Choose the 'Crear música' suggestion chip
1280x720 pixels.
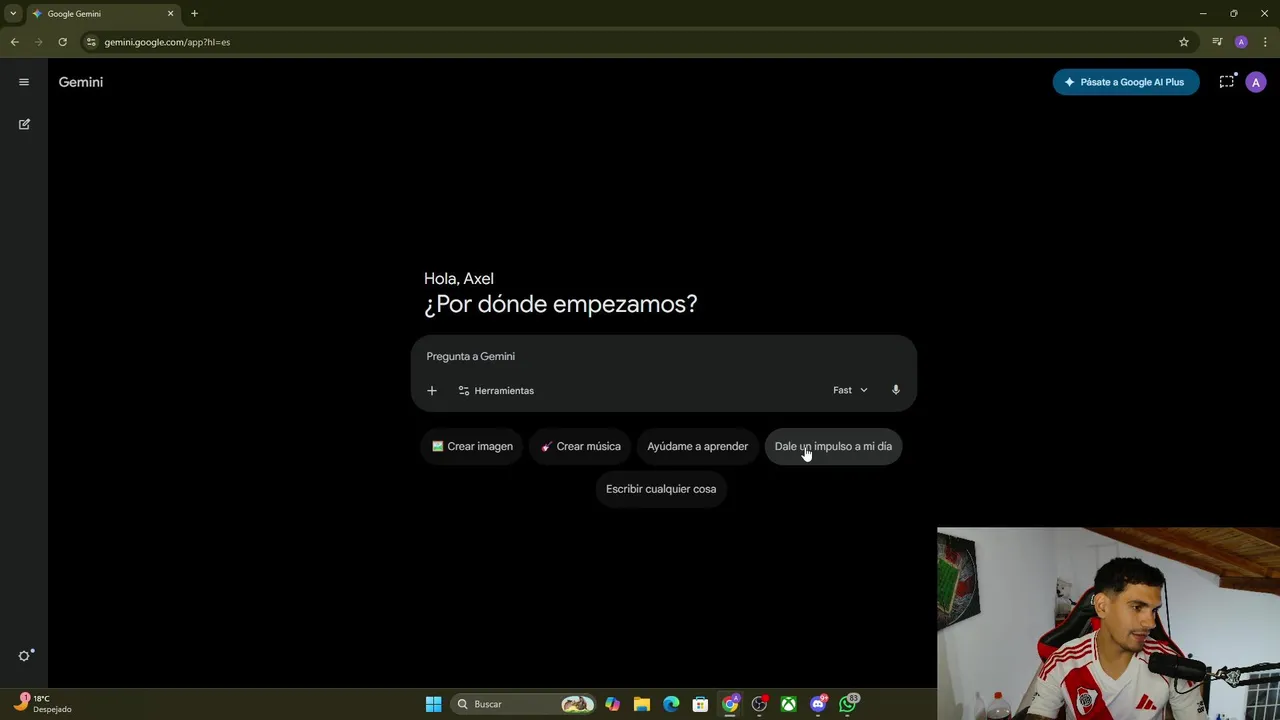tap(581, 446)
